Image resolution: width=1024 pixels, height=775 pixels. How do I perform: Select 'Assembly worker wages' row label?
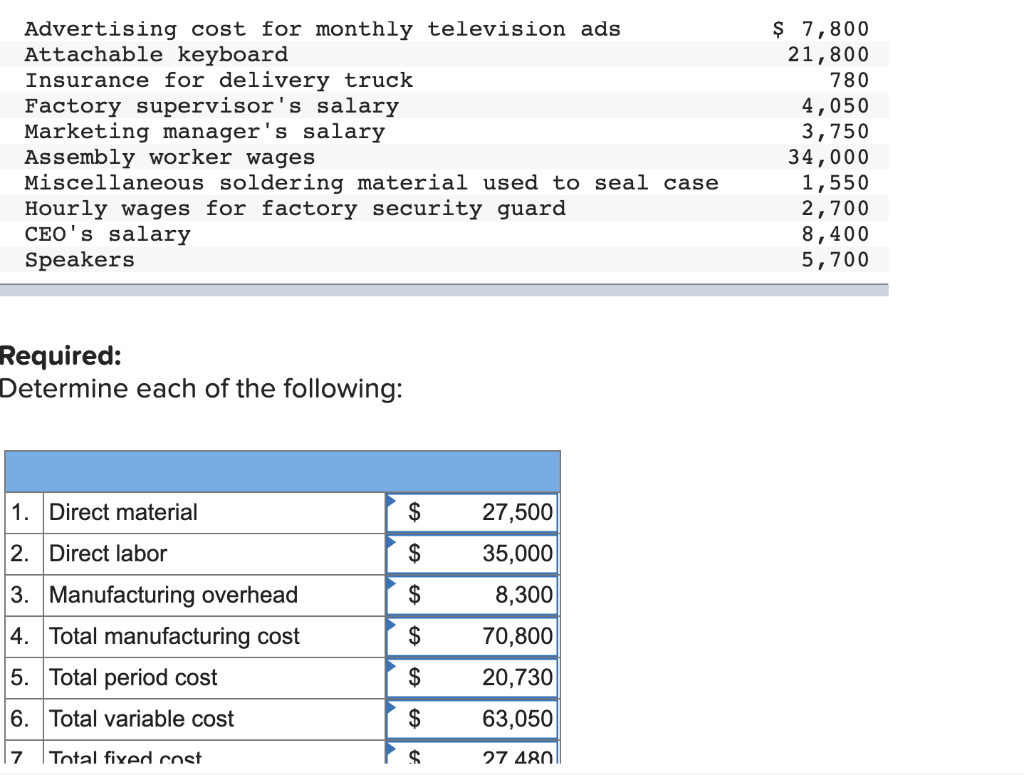[170, 157]
